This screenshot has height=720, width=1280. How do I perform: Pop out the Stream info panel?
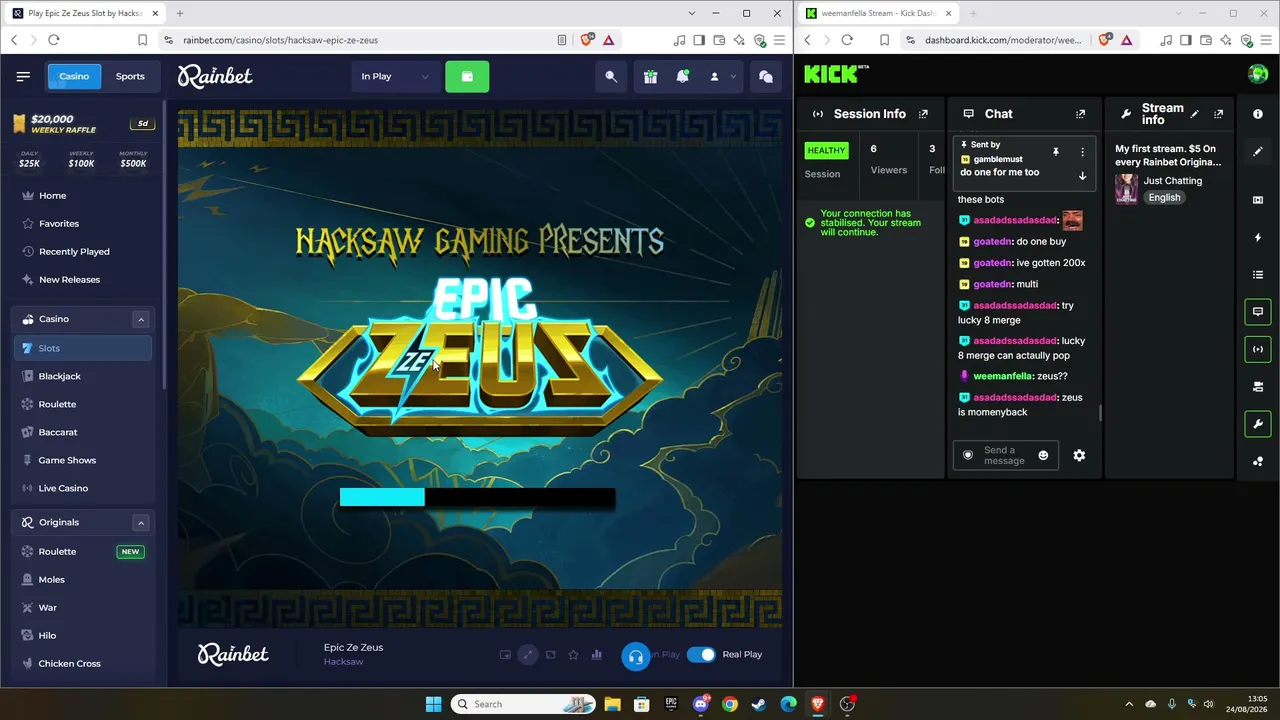pyautogui.click(x=1218, y=114)
